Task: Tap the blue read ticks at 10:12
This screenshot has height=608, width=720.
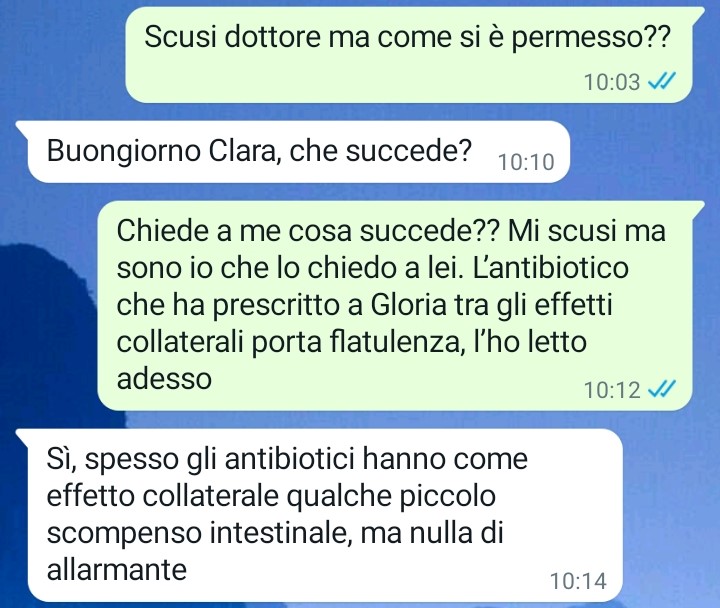Action: coord(661,389)
